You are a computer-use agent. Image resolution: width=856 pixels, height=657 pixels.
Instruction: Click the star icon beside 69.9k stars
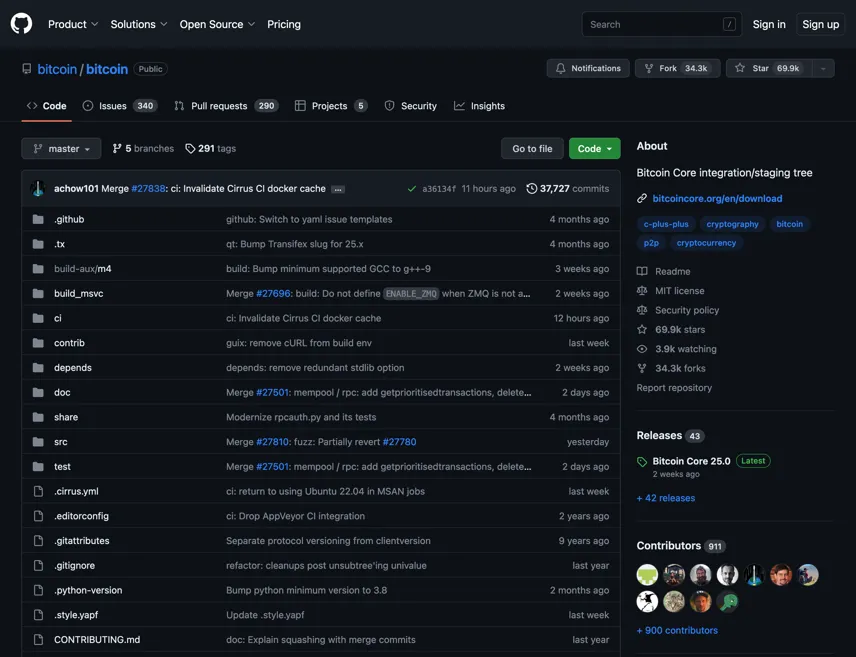642,329
